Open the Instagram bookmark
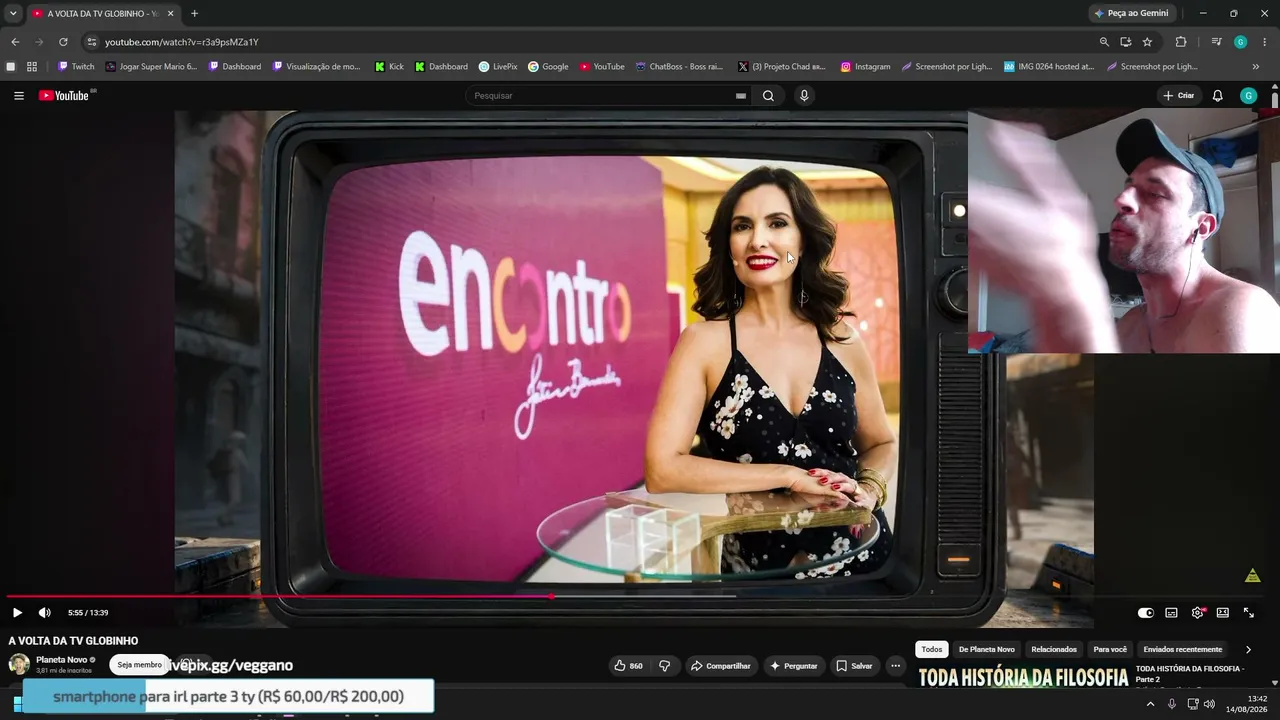The height and width of the screenshot is (720, 1280). click(865, 67)
